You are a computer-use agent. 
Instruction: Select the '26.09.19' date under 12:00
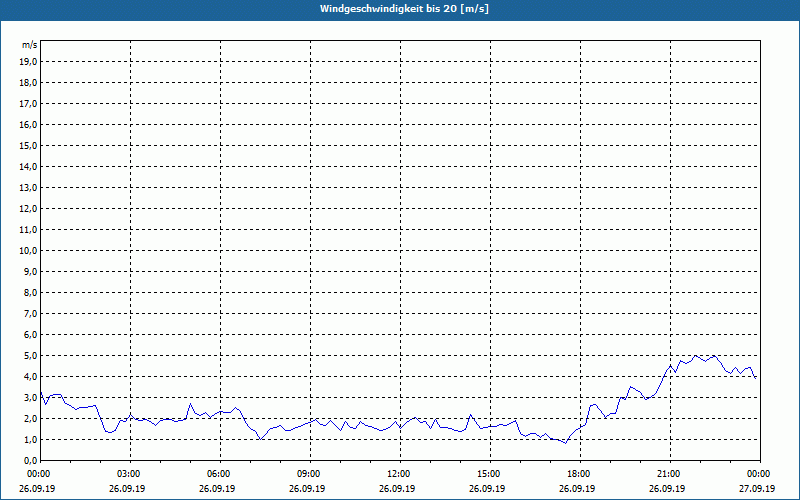pos(397,488)
